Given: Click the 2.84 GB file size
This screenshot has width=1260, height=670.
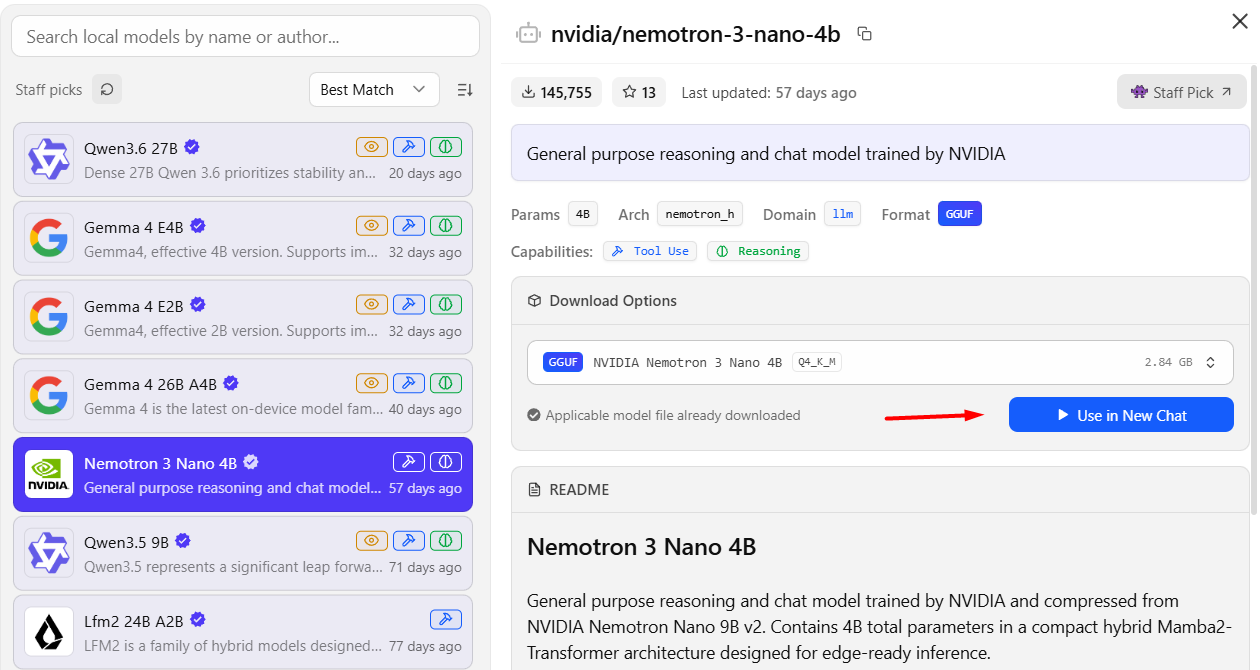Looking at the screenshot, I should click(1168, 362).
